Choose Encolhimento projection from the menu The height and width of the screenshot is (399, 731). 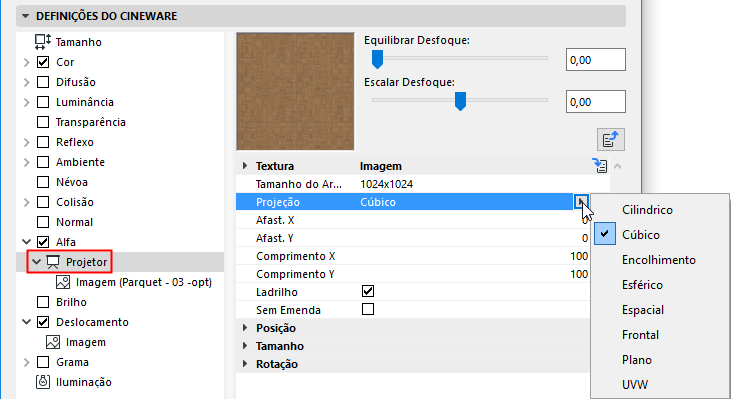(x=660, y=260)
